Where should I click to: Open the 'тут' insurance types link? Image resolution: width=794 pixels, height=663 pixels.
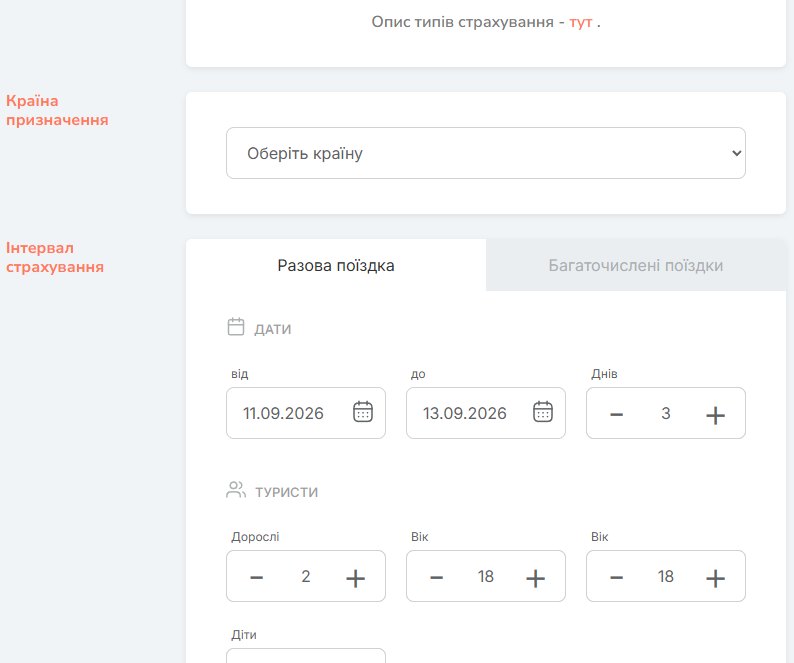point(580,22)
